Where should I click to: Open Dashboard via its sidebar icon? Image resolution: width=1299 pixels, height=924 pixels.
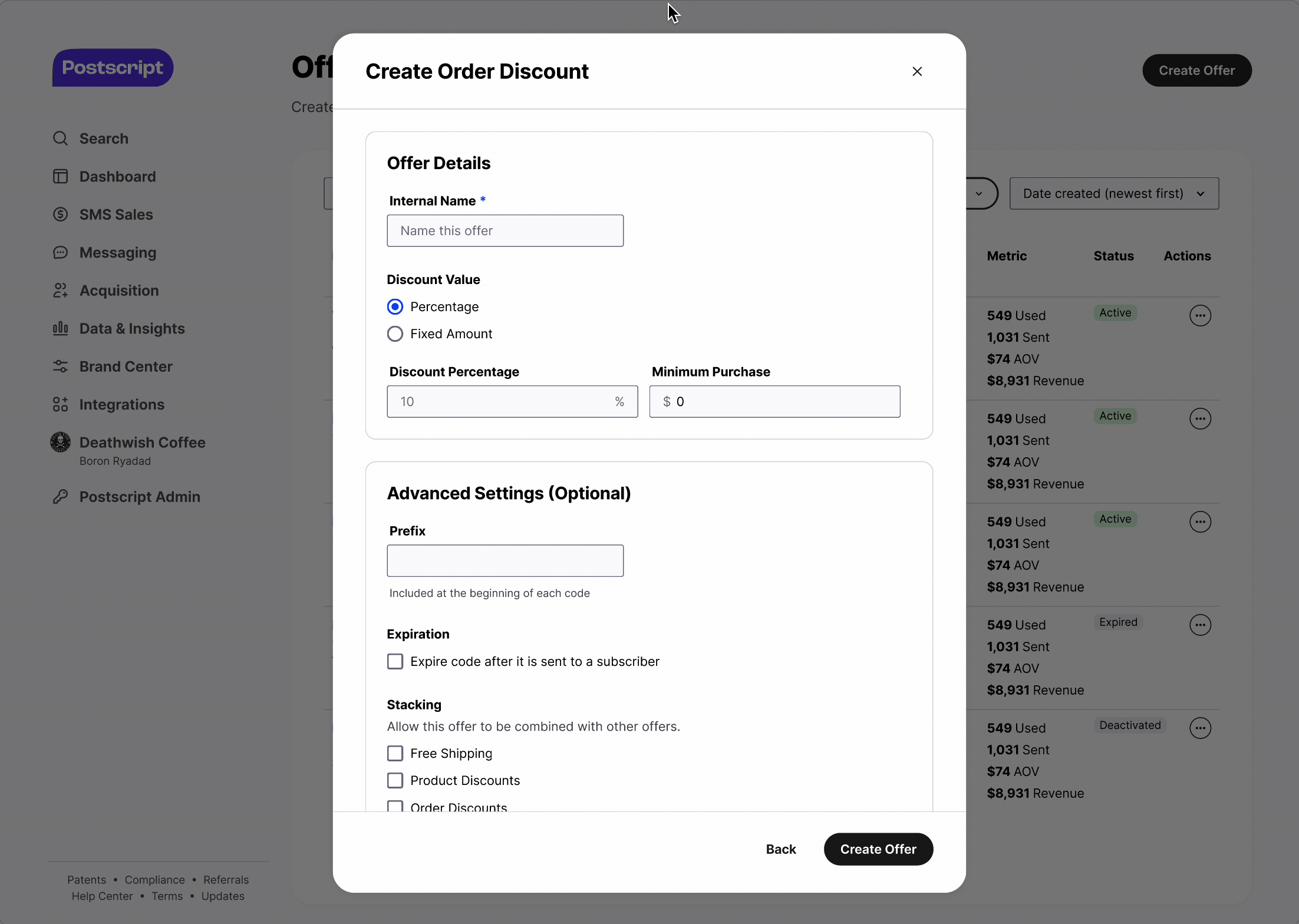60,177
